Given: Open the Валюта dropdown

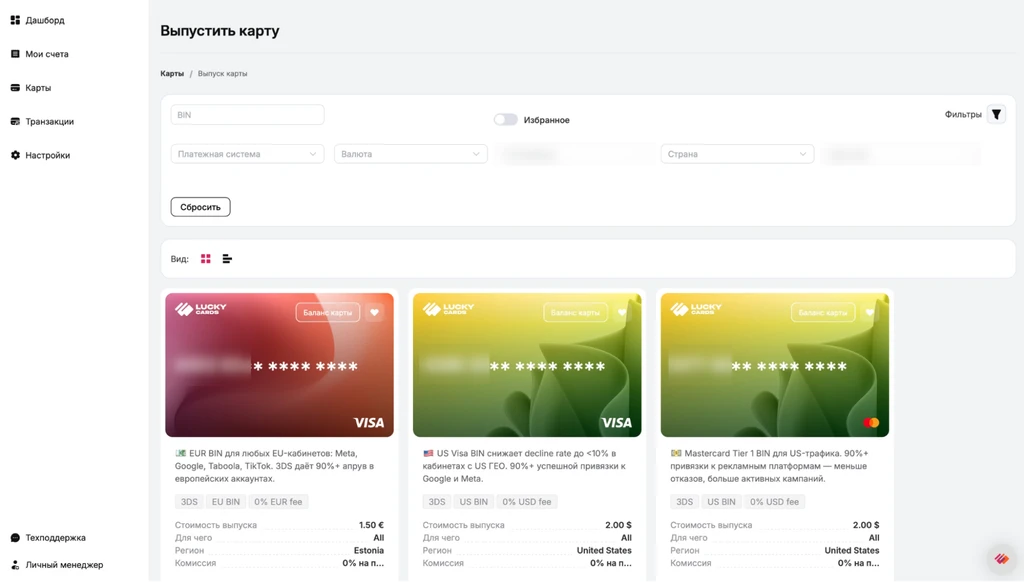Looking at the screenshot, I should tap(410, 154).
